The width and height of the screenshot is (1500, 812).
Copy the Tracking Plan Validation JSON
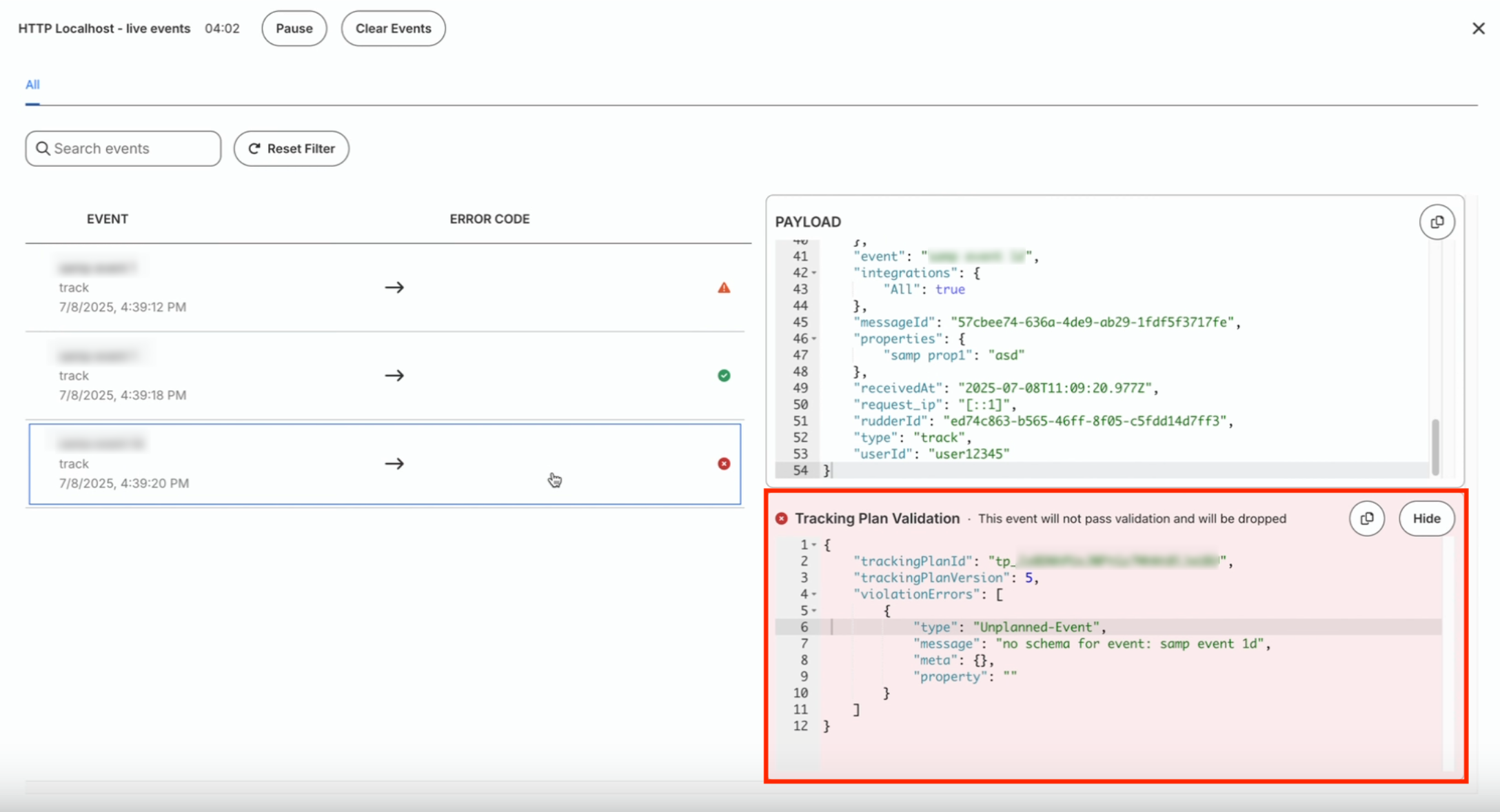coord(1367,518)
